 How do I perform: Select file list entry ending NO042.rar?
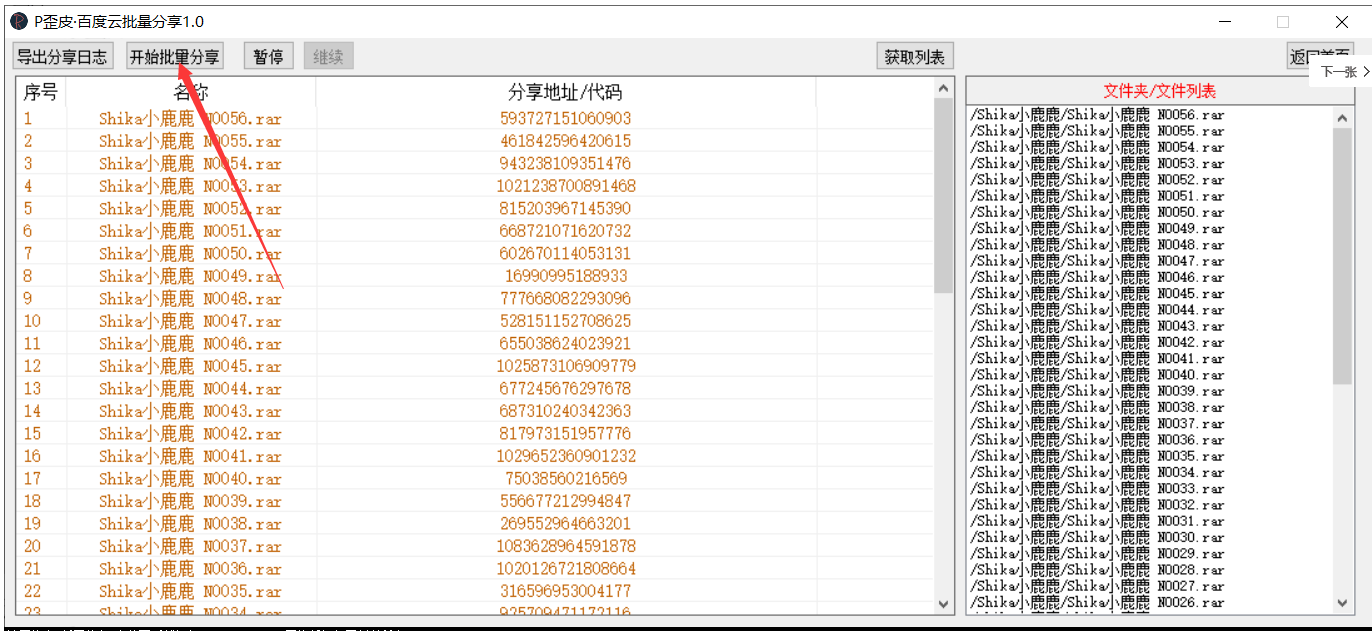tap(1097, 342)
